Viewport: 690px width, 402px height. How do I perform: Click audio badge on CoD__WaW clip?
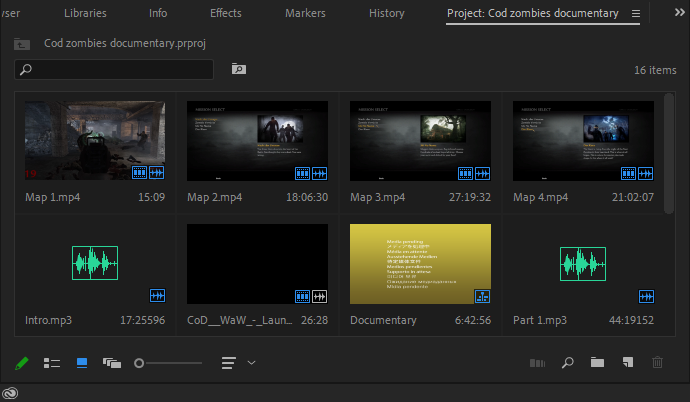coord(319,297)
